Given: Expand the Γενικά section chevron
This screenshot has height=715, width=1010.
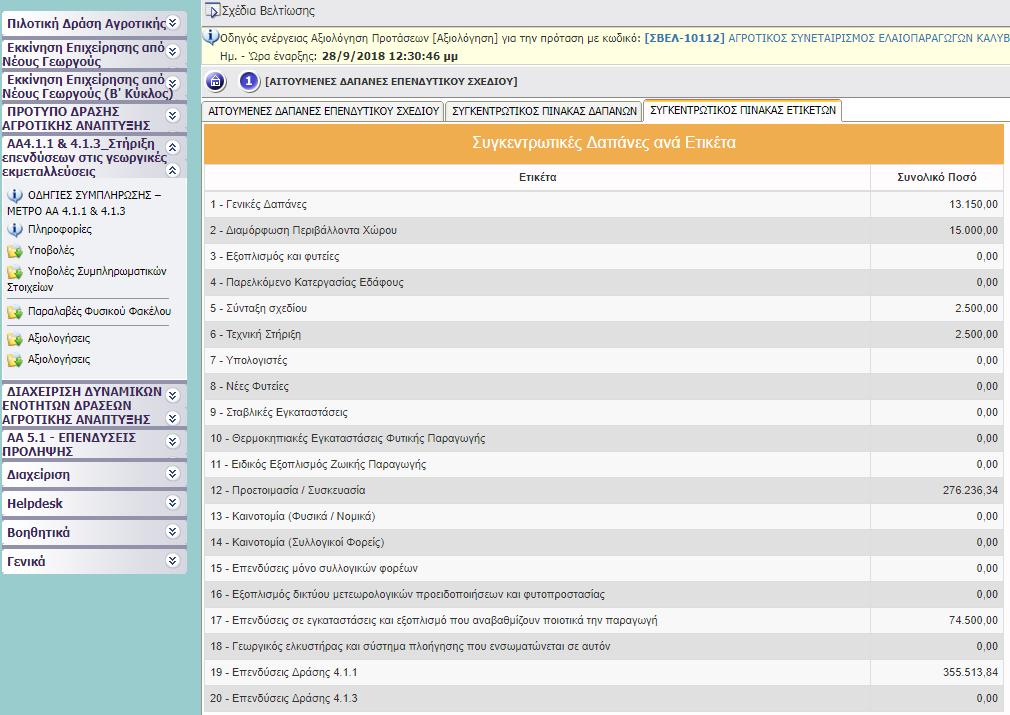Looking at the screenshot, I should [x=173, y=560].
